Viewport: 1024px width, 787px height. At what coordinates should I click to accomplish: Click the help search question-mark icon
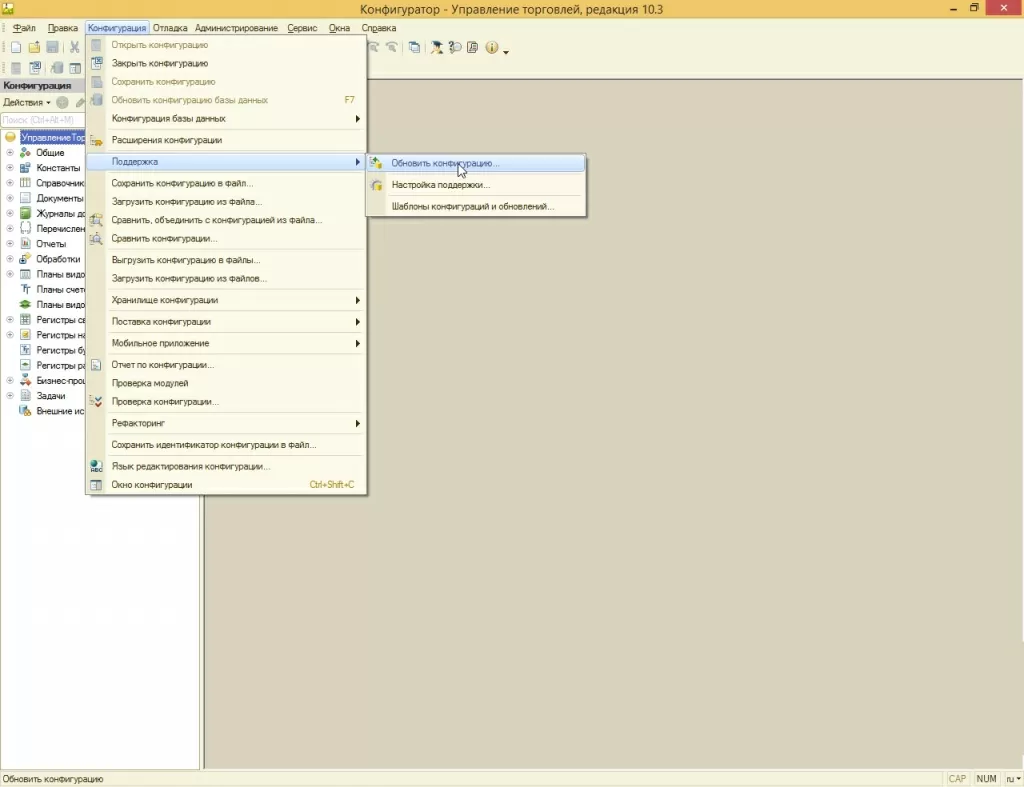tap(455, 47)
